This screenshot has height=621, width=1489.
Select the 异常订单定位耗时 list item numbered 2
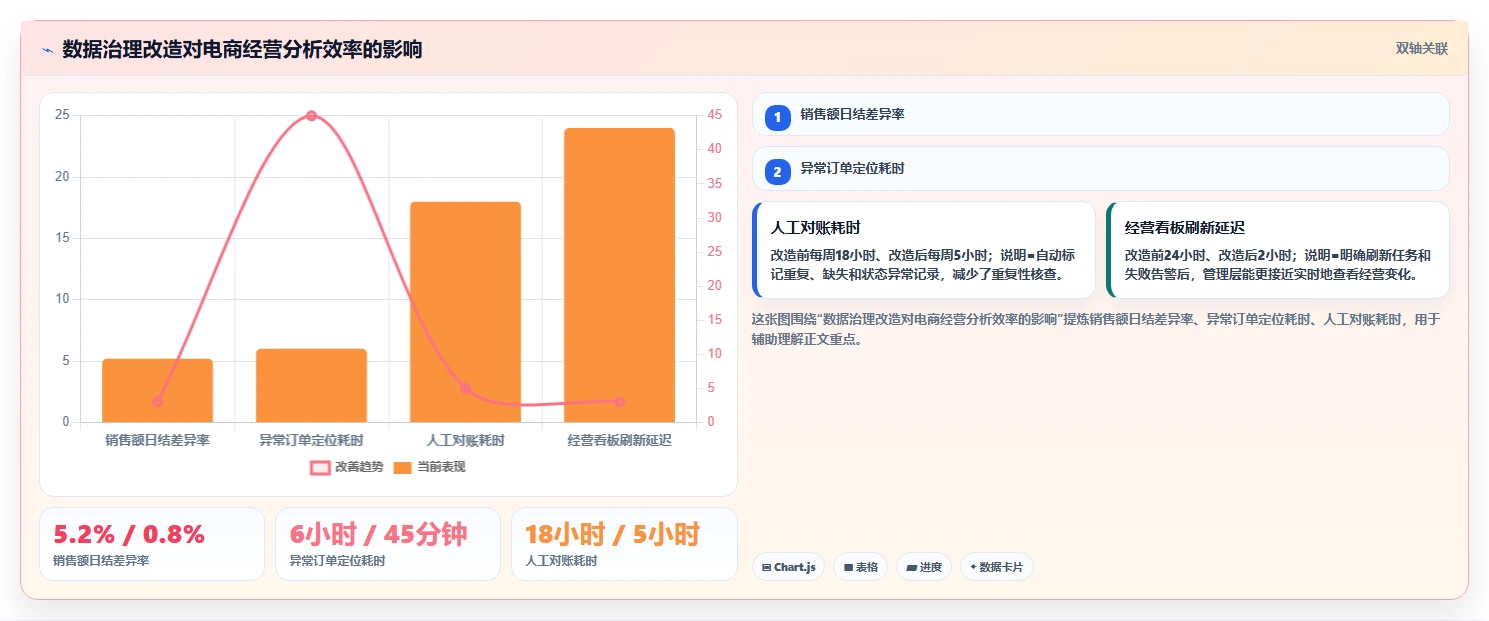pyautogui.click(x=1100, y=169)
